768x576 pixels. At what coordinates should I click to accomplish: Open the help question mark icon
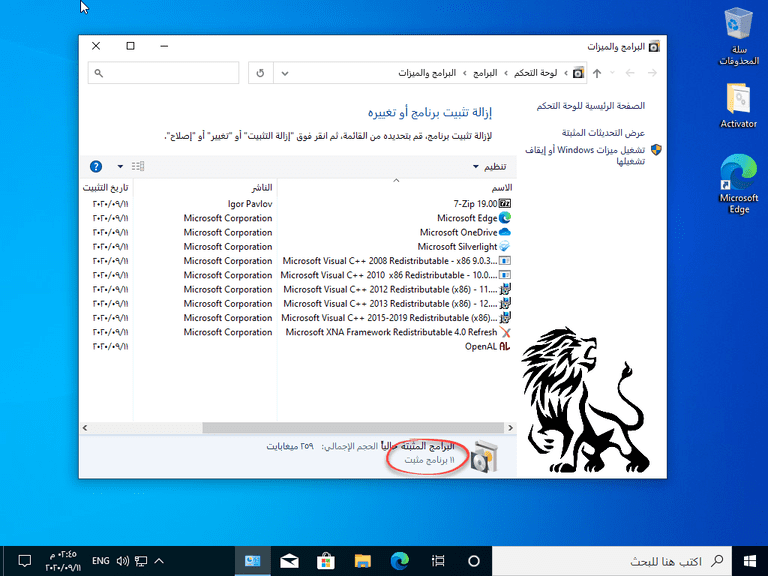[96, 167]
